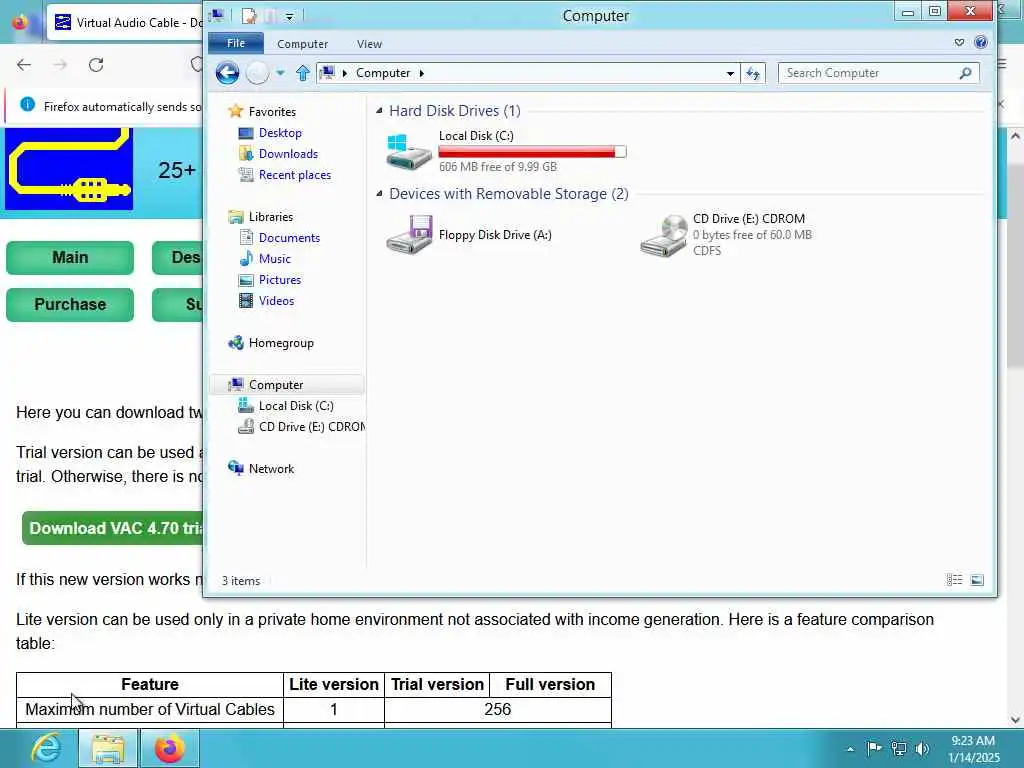Click the Download VAC 4.70 trial button
The height and width of the screenshot is (768, 1024).
113,528
